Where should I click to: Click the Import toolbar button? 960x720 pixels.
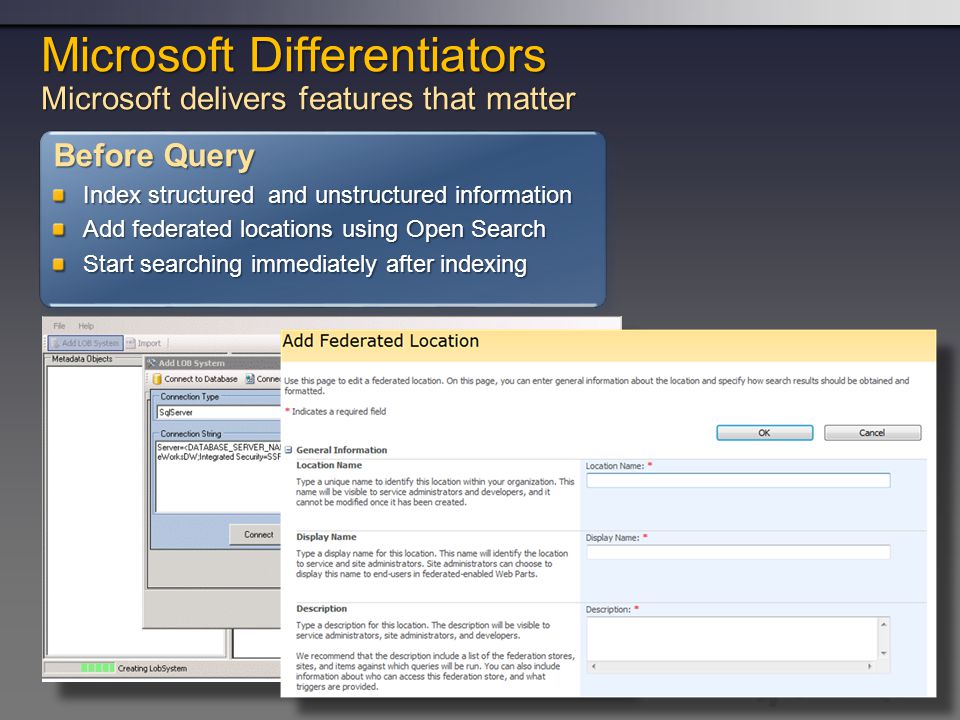144,343
